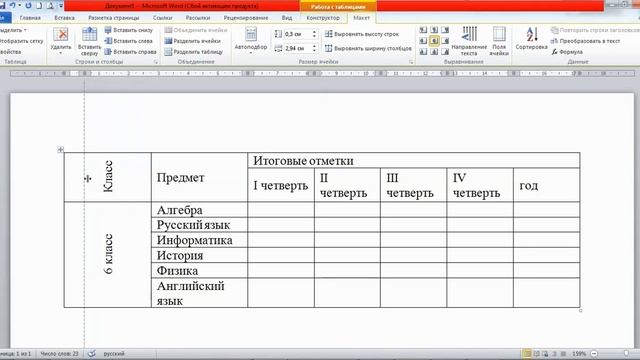This screenshot has width=640, height=360.
Task: Open the Вид tab
Action: coord(287,18)
